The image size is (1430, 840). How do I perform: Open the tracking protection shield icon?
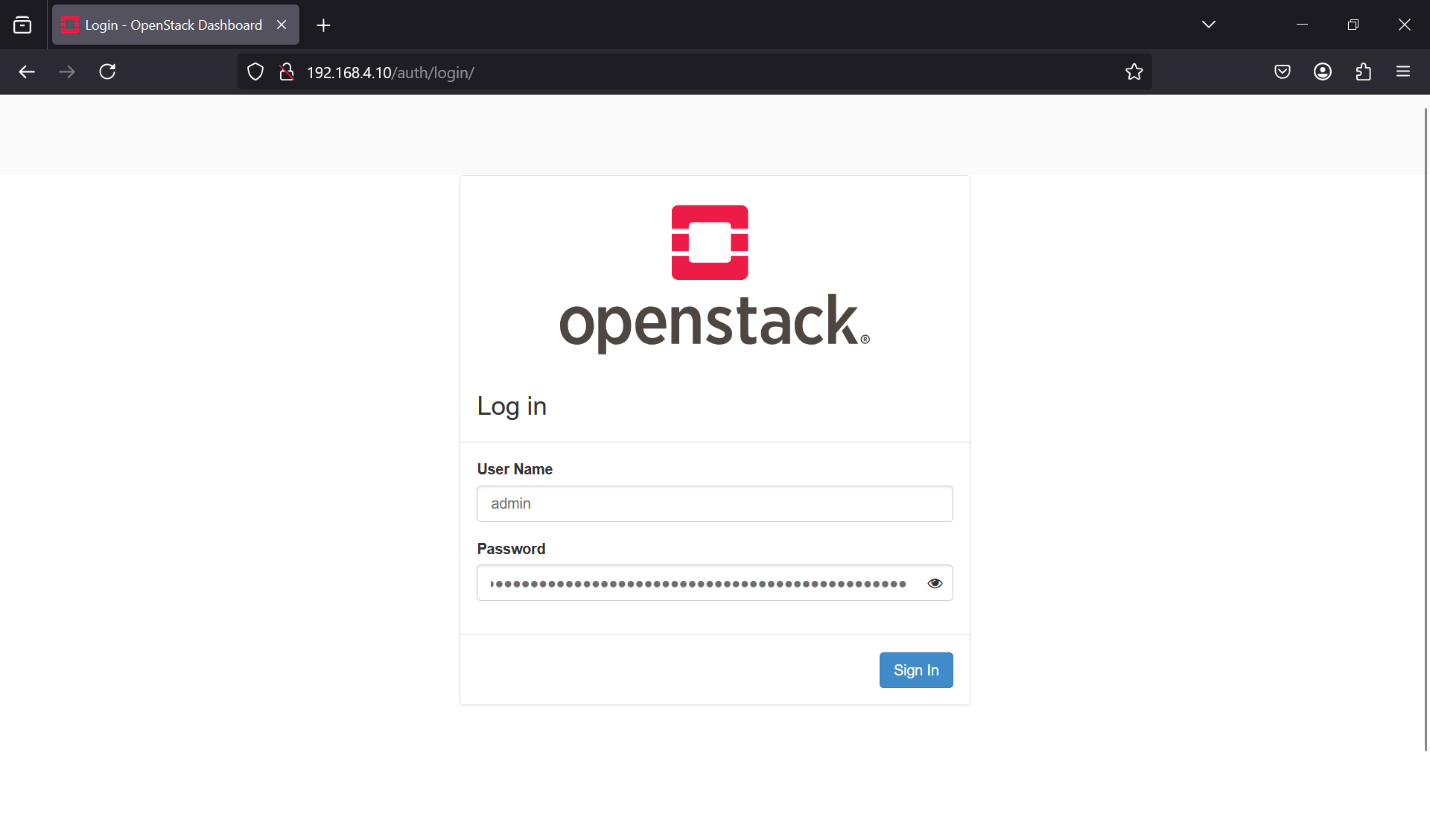pos(255,72)
